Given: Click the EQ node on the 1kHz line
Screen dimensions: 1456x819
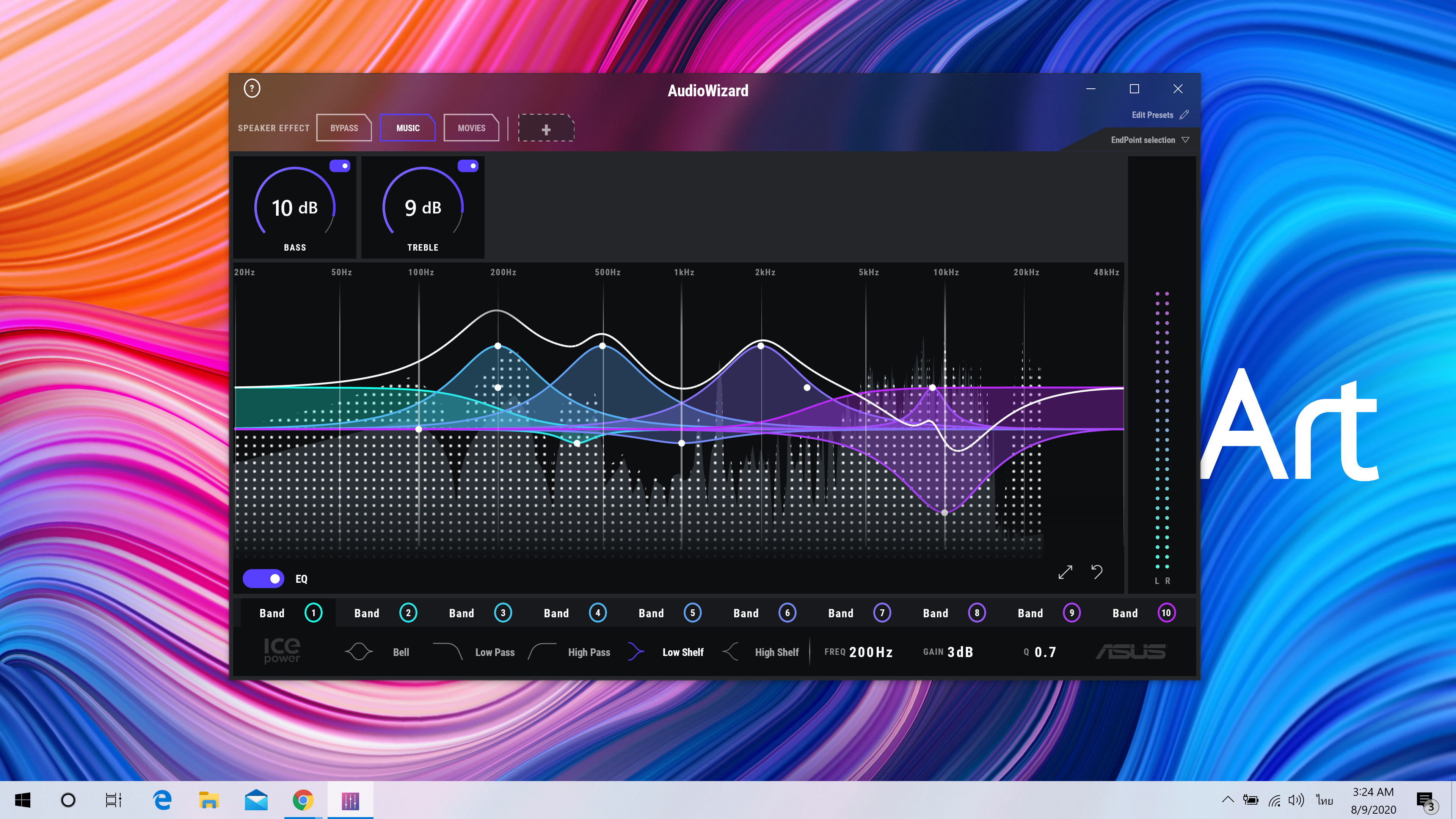Looking at the screenshot, I should 682,443.
